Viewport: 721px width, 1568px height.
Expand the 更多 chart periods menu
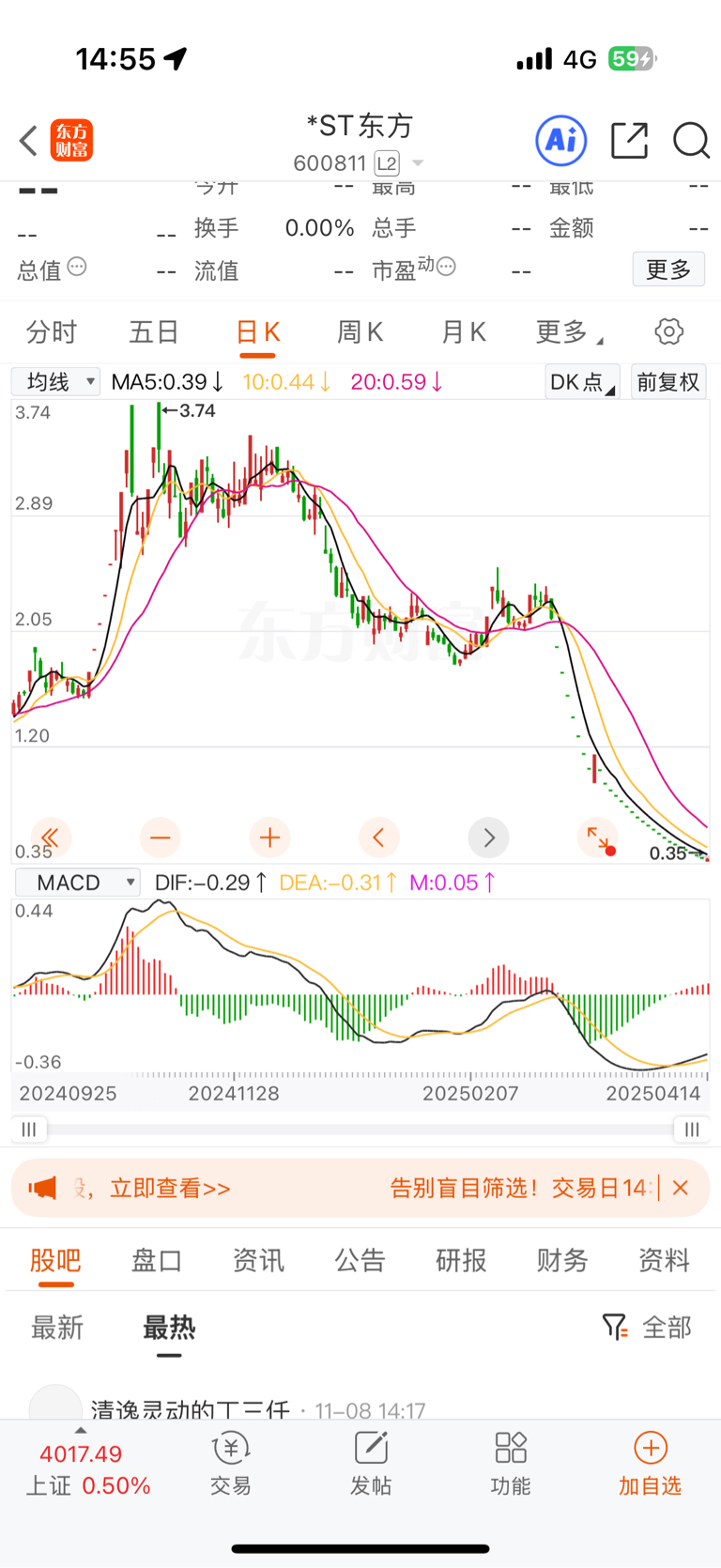pyautogui.click(x=569, y=331)
